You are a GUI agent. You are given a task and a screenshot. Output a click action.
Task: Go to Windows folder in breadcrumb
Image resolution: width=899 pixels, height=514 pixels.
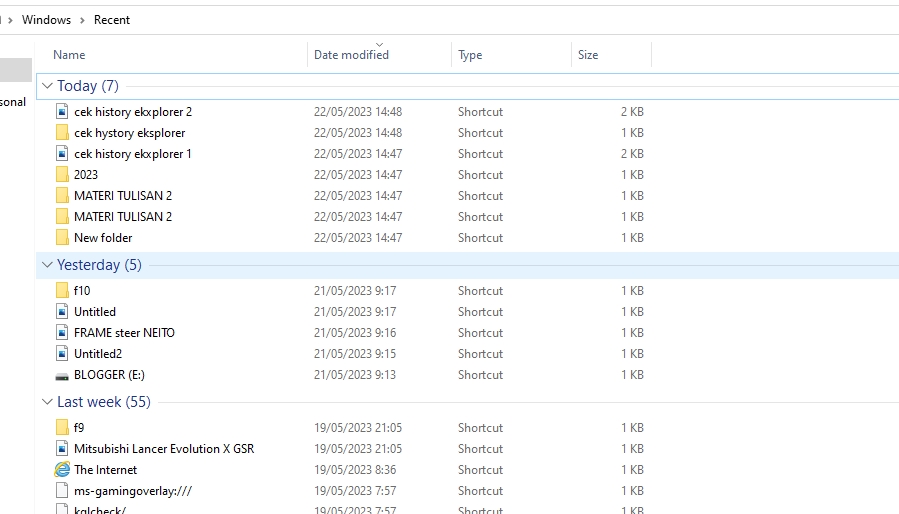coord(46,20)
